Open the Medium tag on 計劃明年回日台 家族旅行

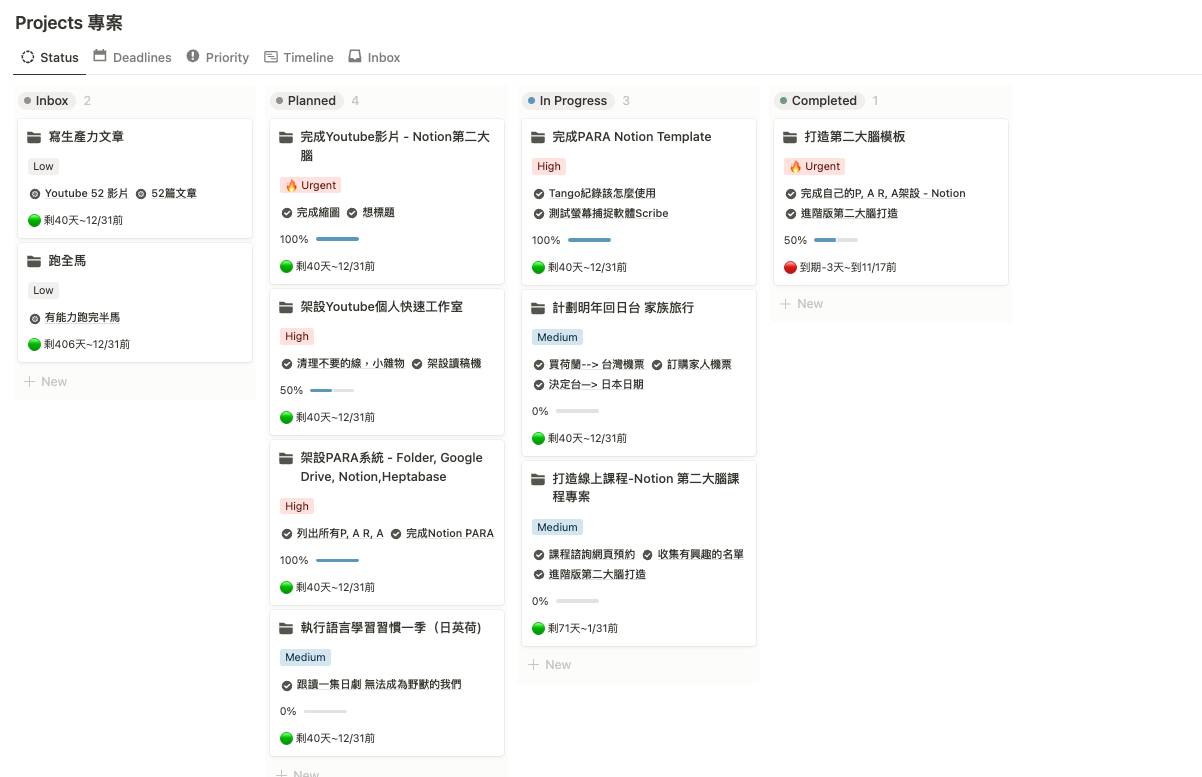tap(557, 337)
